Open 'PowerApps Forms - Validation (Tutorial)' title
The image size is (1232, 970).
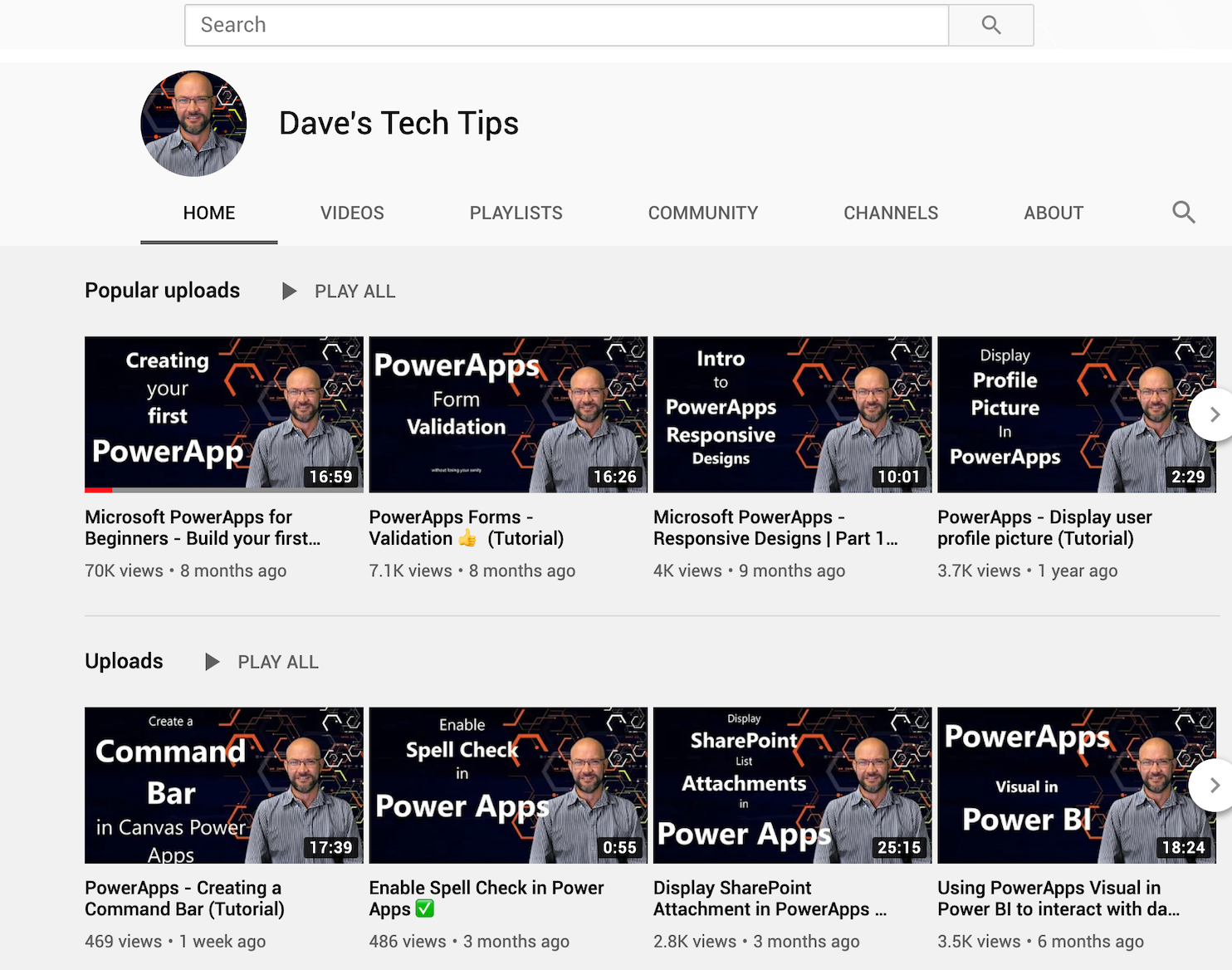(467, 527)
